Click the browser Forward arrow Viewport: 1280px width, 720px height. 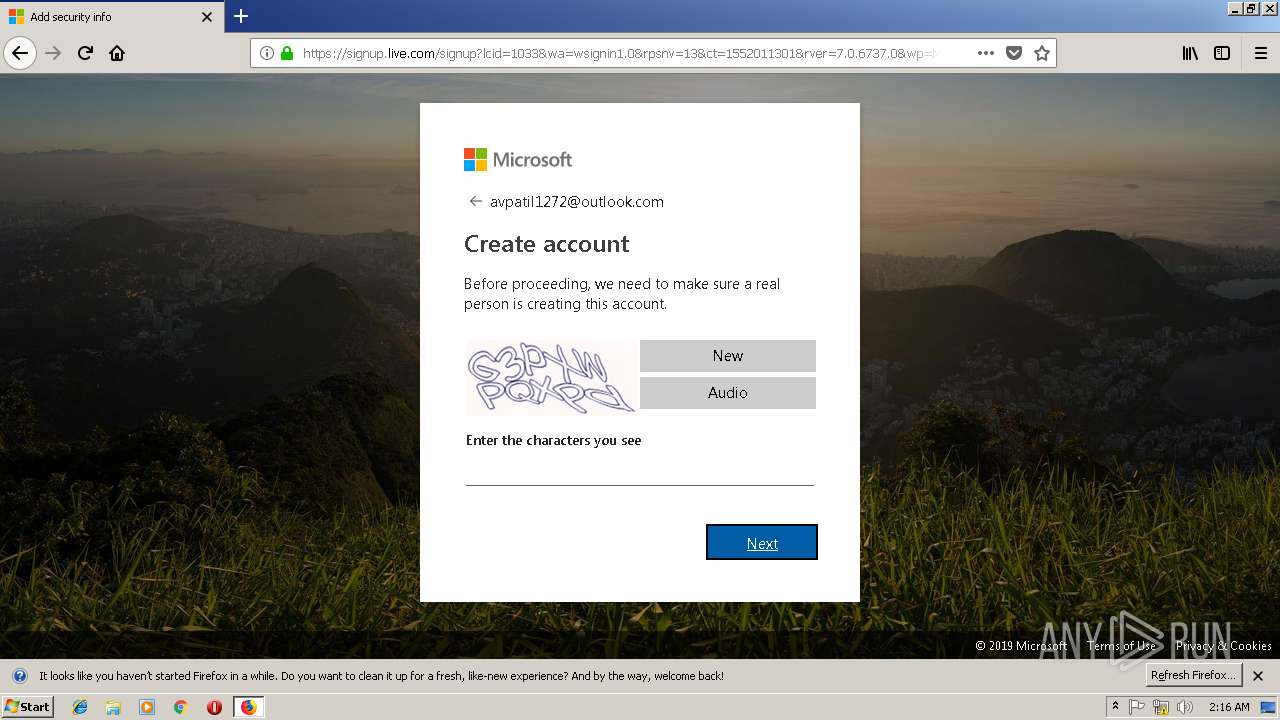(x=54, y=53)
